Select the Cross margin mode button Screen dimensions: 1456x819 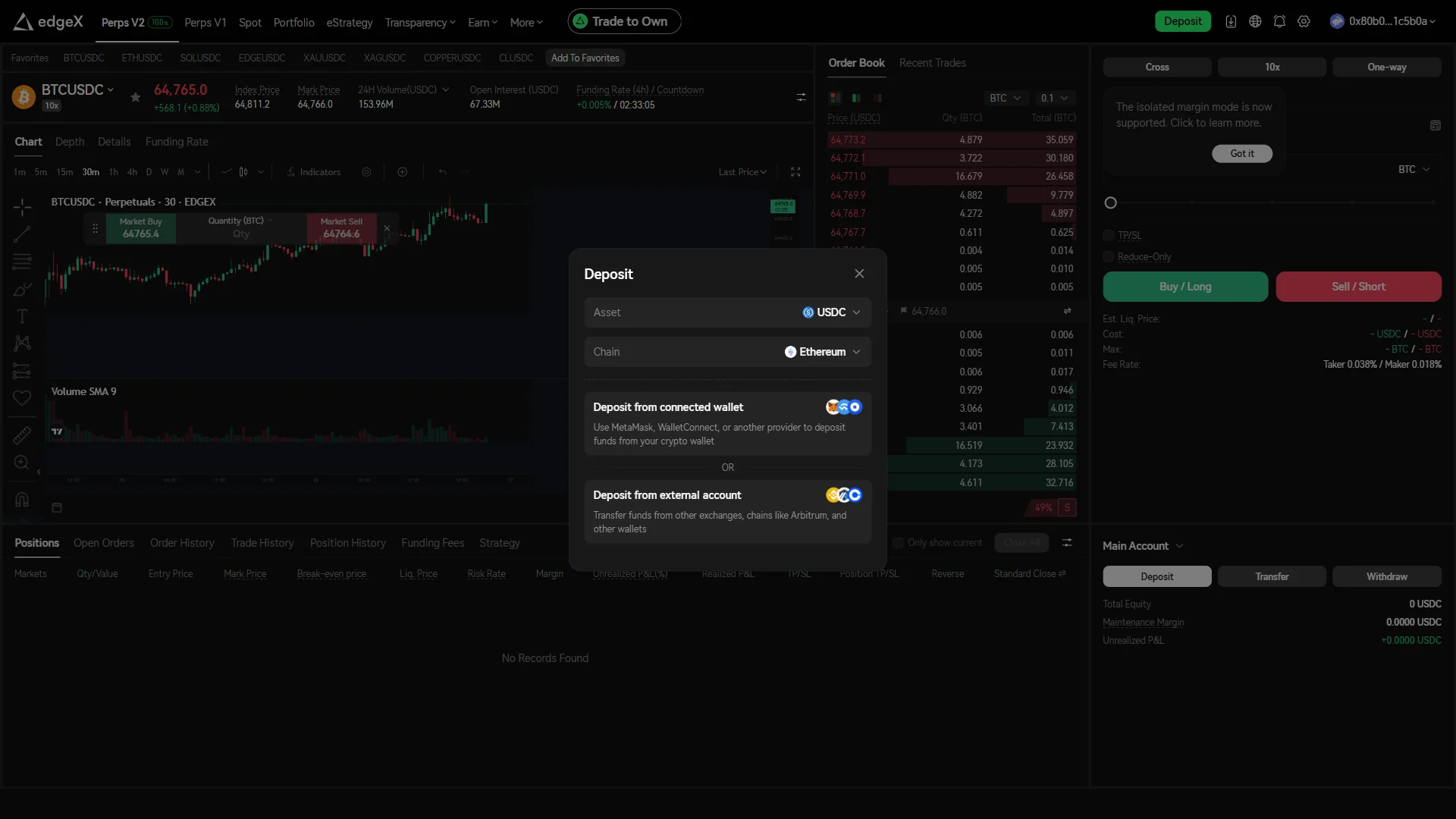click(x=1156, y=67)
